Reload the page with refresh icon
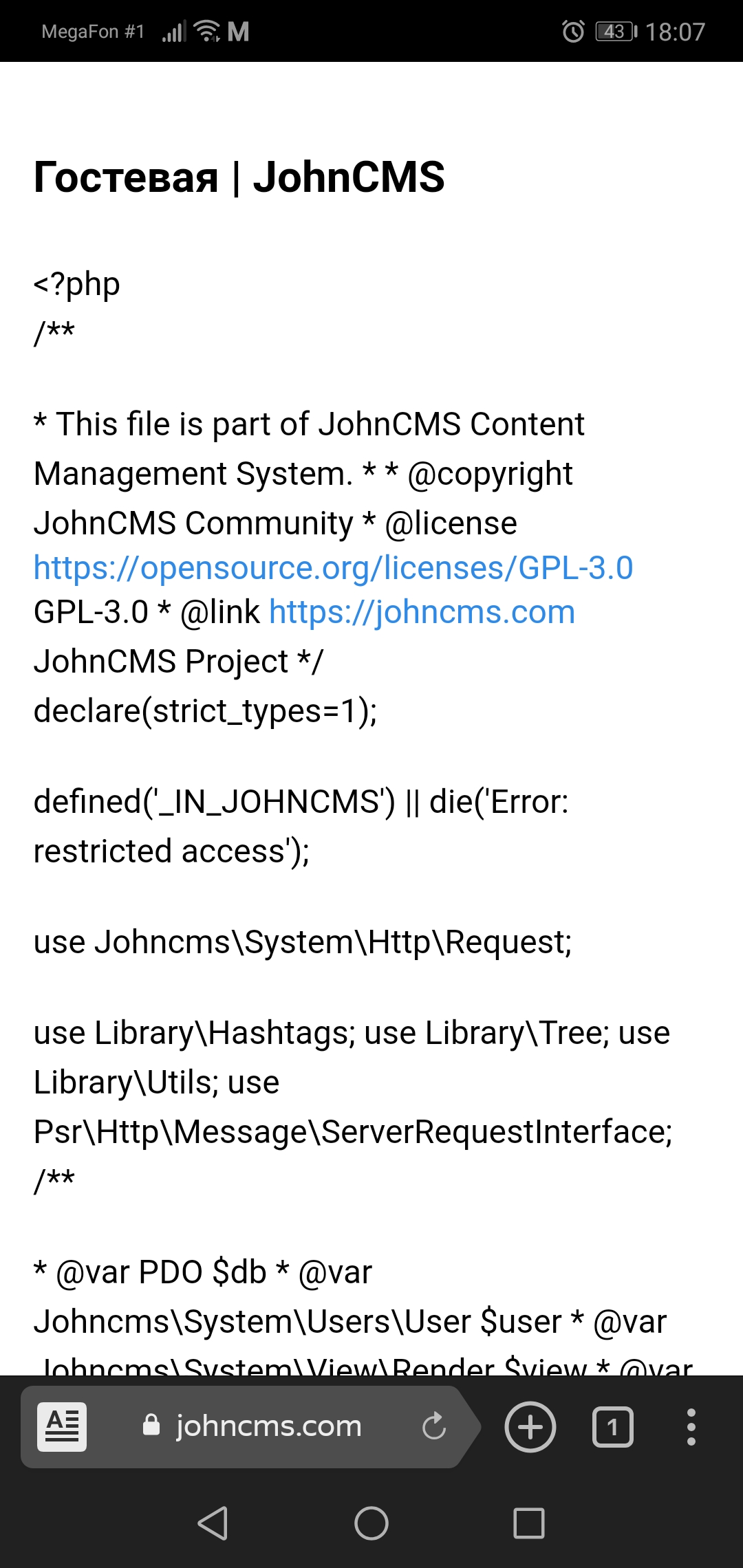This screenshot has height=1568, width=743. coord(434,1426)
